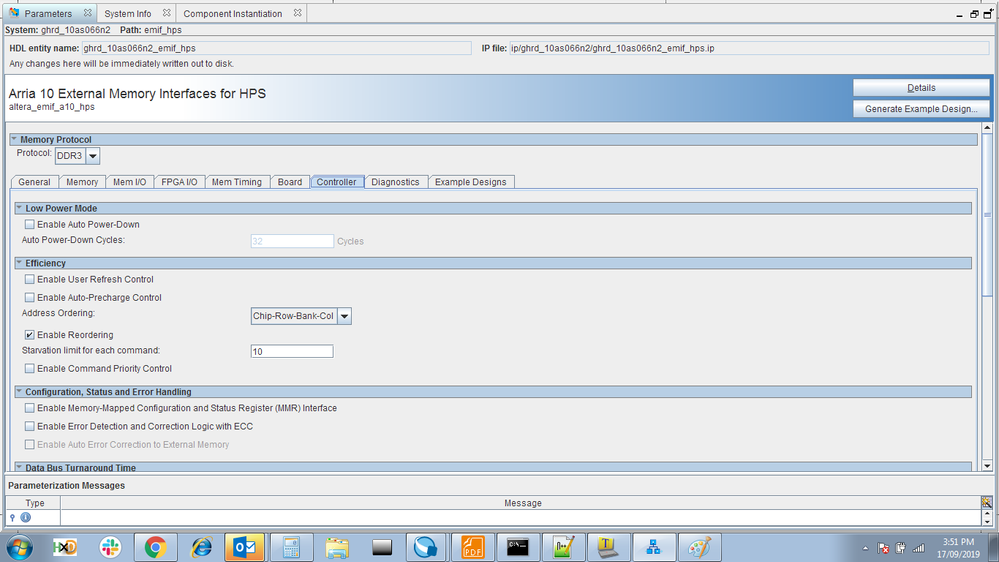Click the Parameters tab icon
The image size is (999, 562).
point(14,13)
